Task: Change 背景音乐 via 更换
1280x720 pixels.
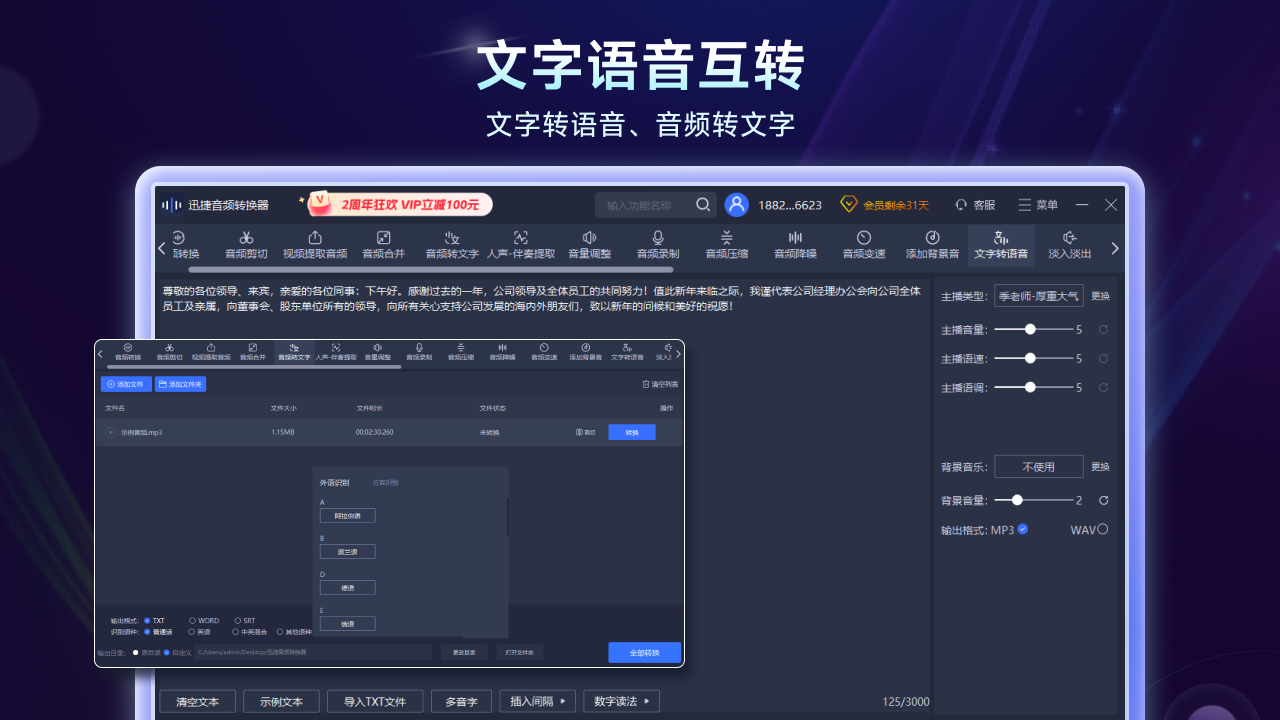Action: point(1102,466)
